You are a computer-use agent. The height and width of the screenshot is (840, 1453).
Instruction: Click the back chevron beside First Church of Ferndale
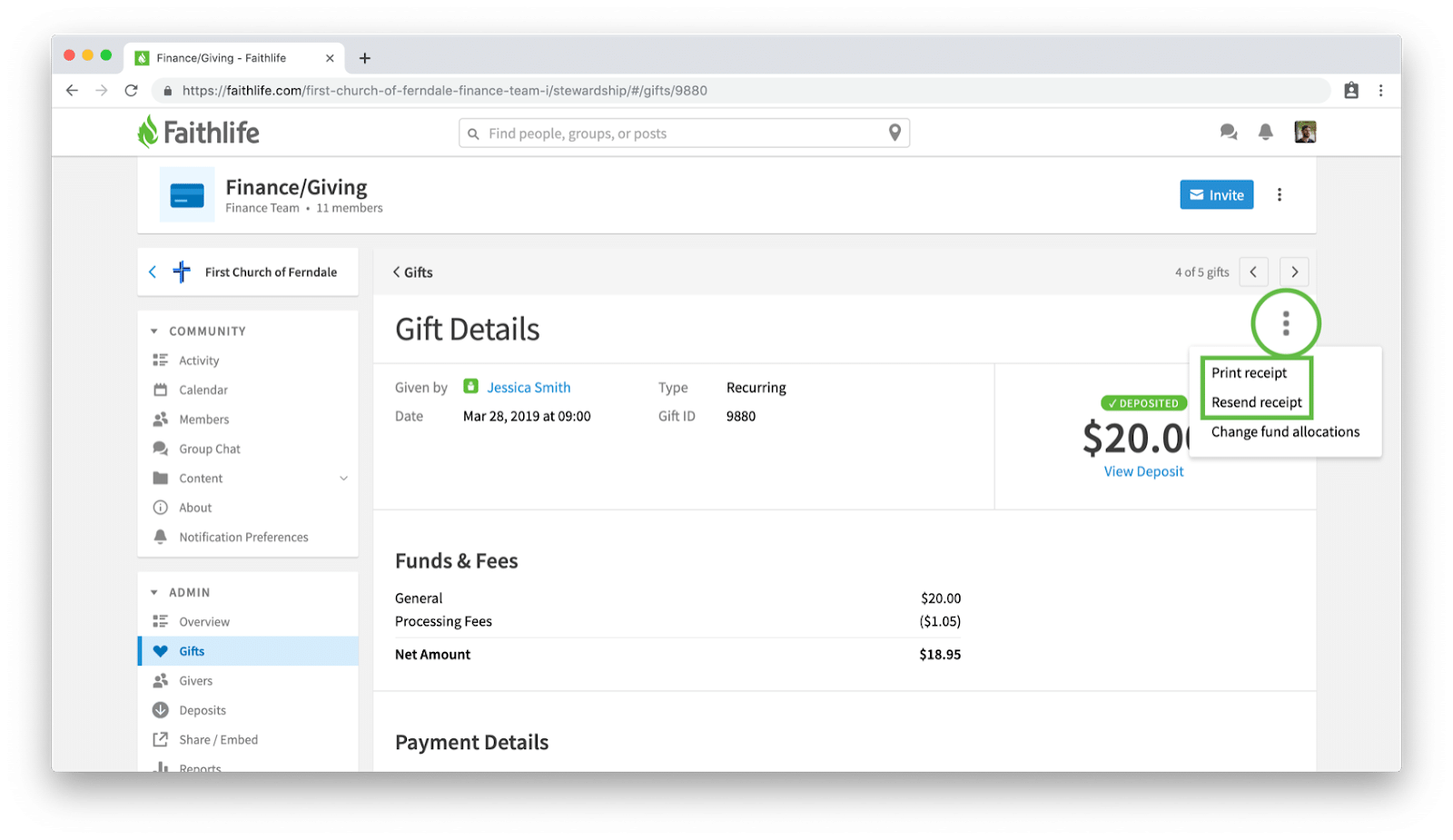[153, 272]
